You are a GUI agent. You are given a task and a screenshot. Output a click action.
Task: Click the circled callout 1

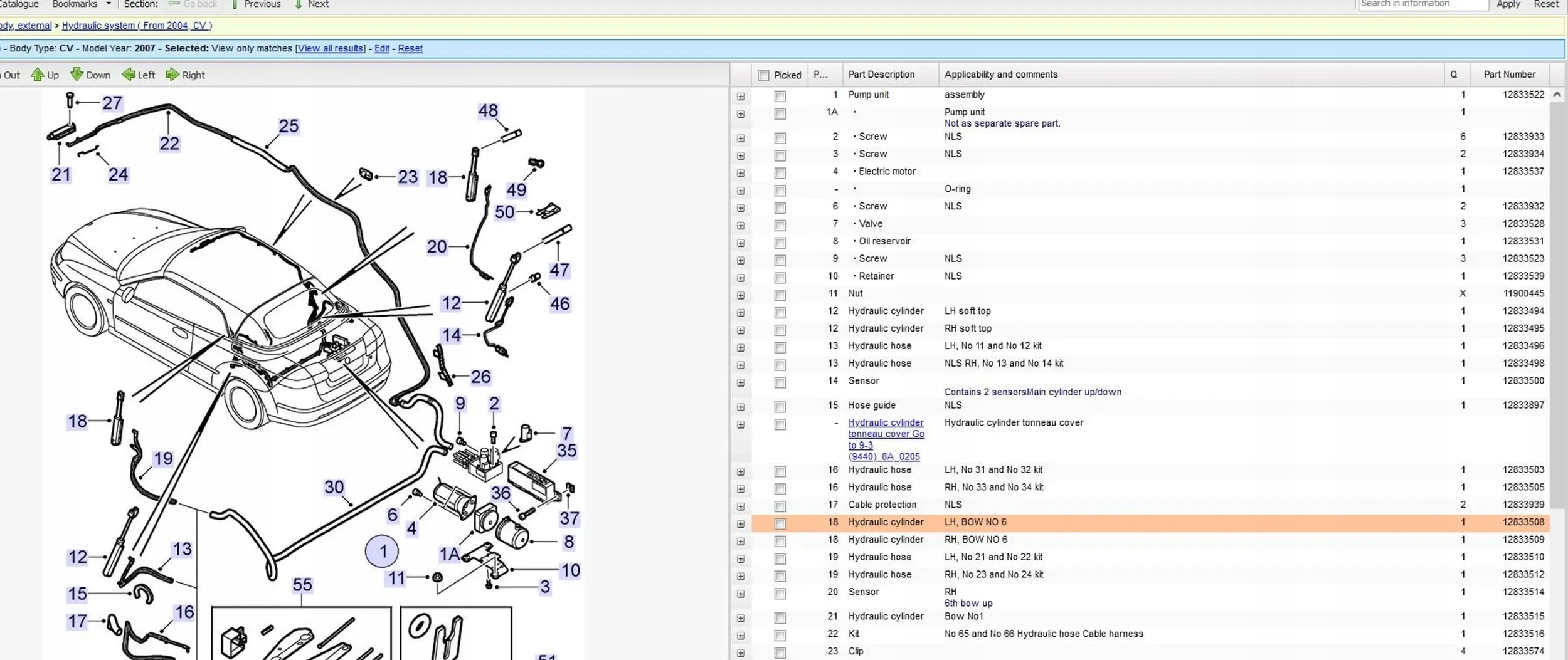(x=382, y=552)
